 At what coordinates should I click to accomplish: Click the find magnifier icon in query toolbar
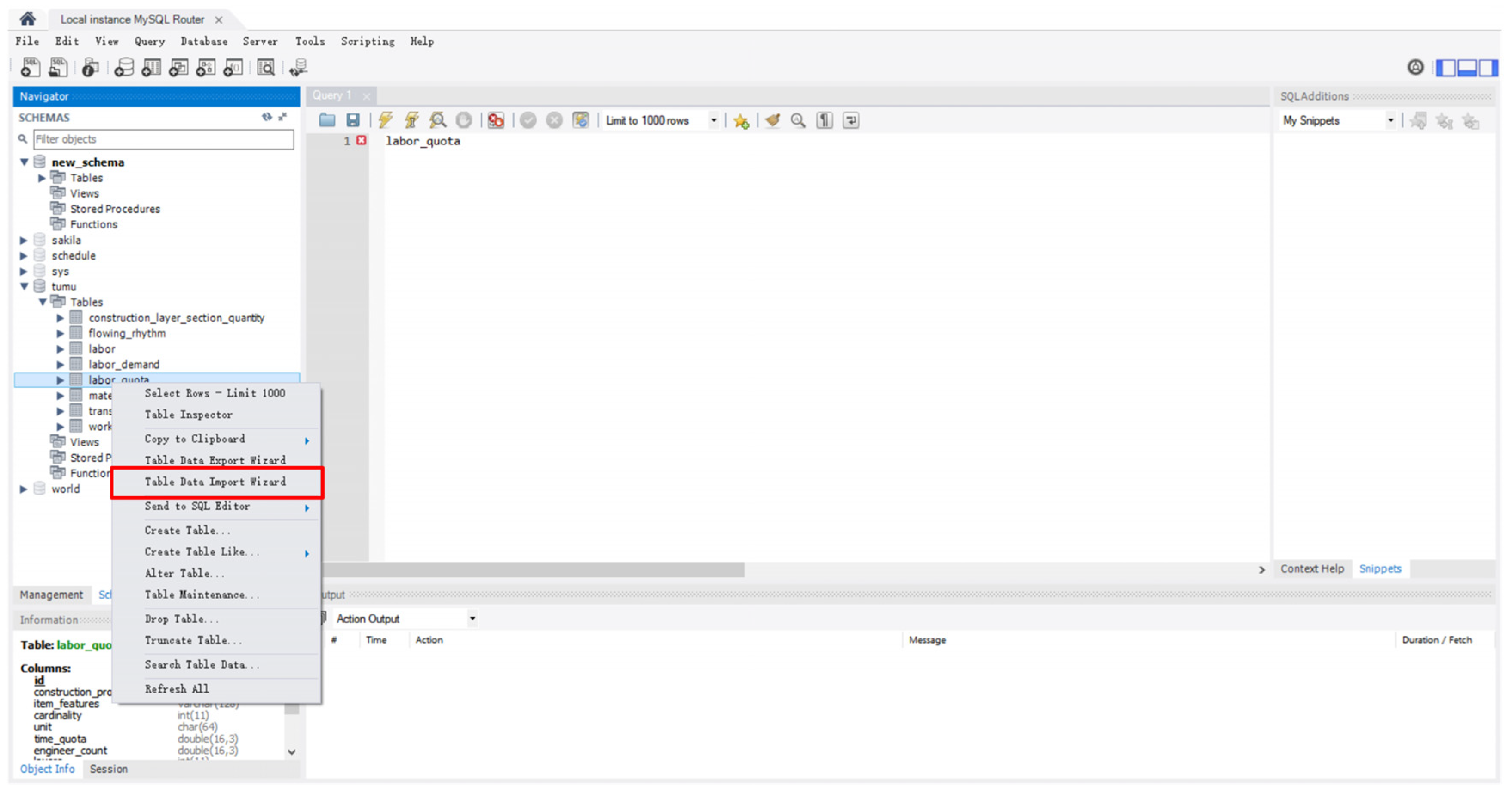coord(797,120)
